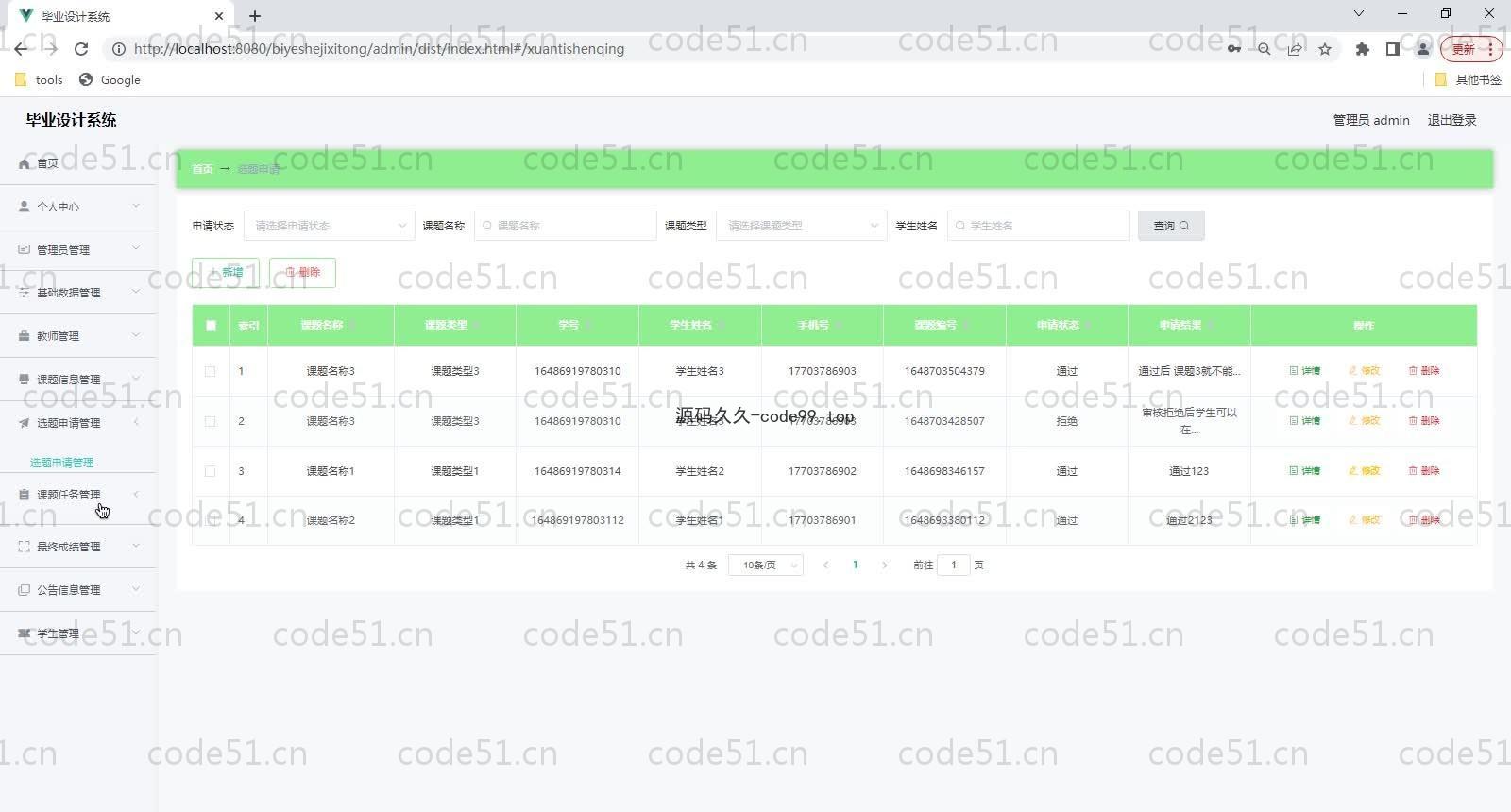This screenshot has width=1511, height=812.
Task: Expand the 教师管理 sidebar menu
Action: 77,336
